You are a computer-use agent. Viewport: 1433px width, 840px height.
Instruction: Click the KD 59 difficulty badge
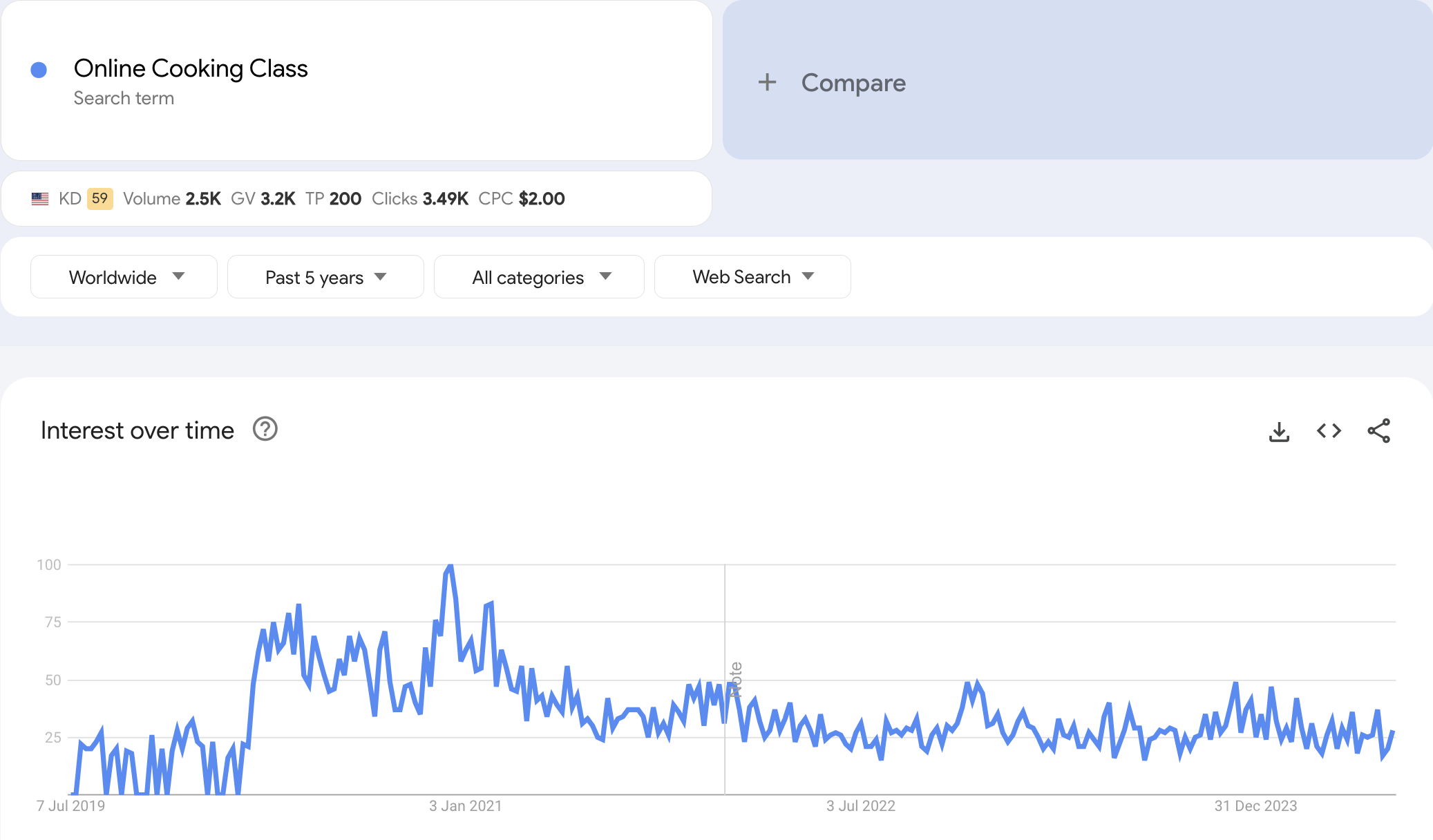pyautogui.click(x=99, y=199)
